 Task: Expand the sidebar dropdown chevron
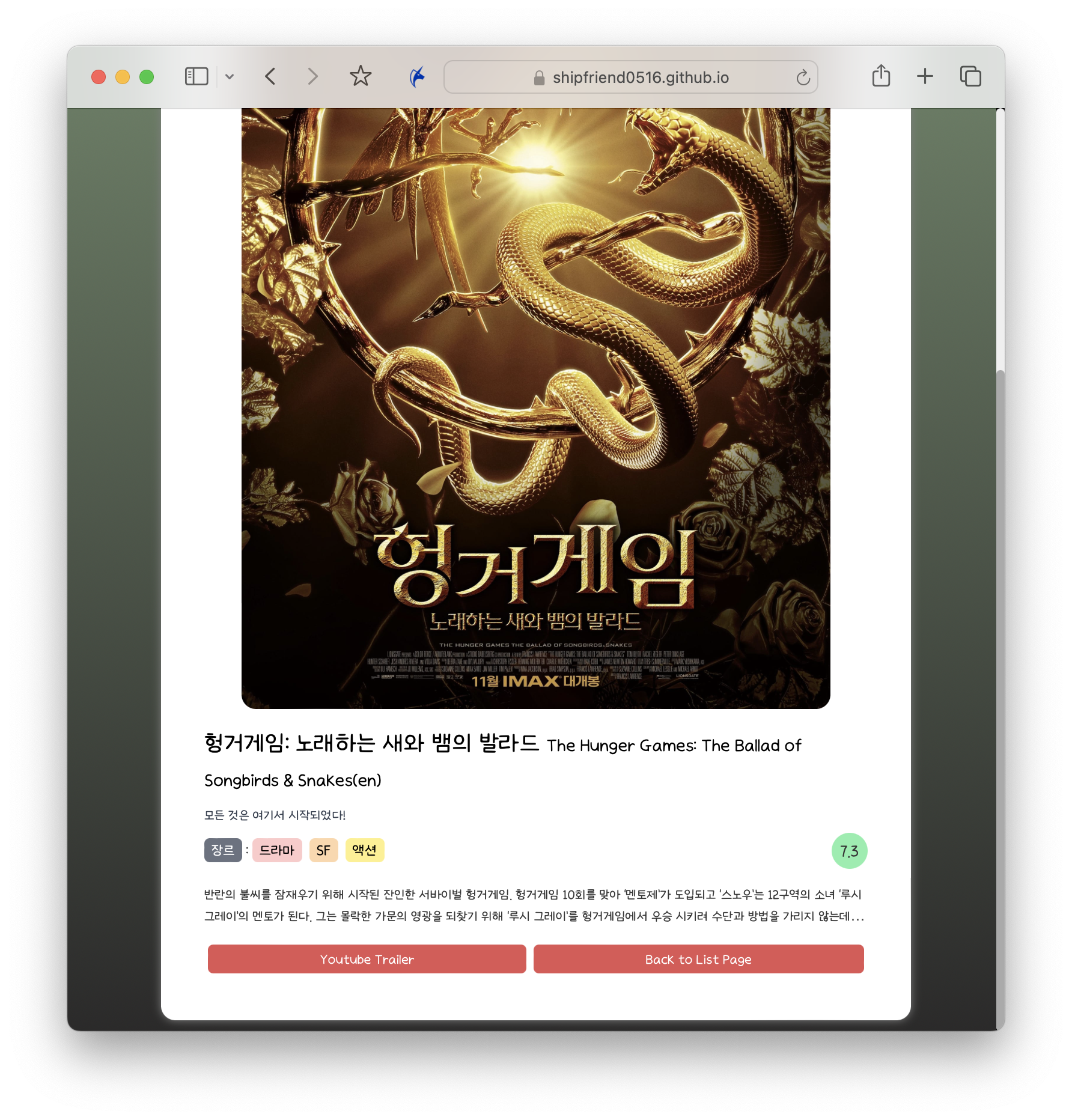230,77
